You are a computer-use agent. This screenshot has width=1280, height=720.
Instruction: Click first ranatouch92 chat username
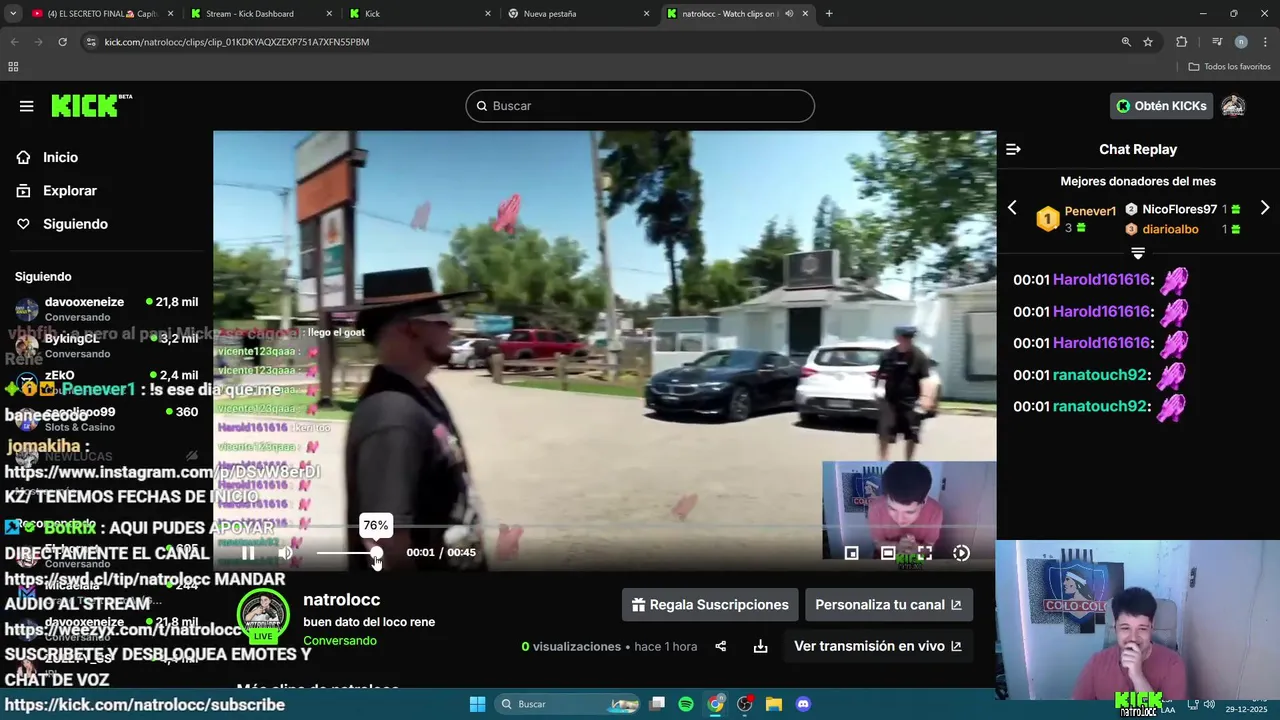click(1099, 375)
